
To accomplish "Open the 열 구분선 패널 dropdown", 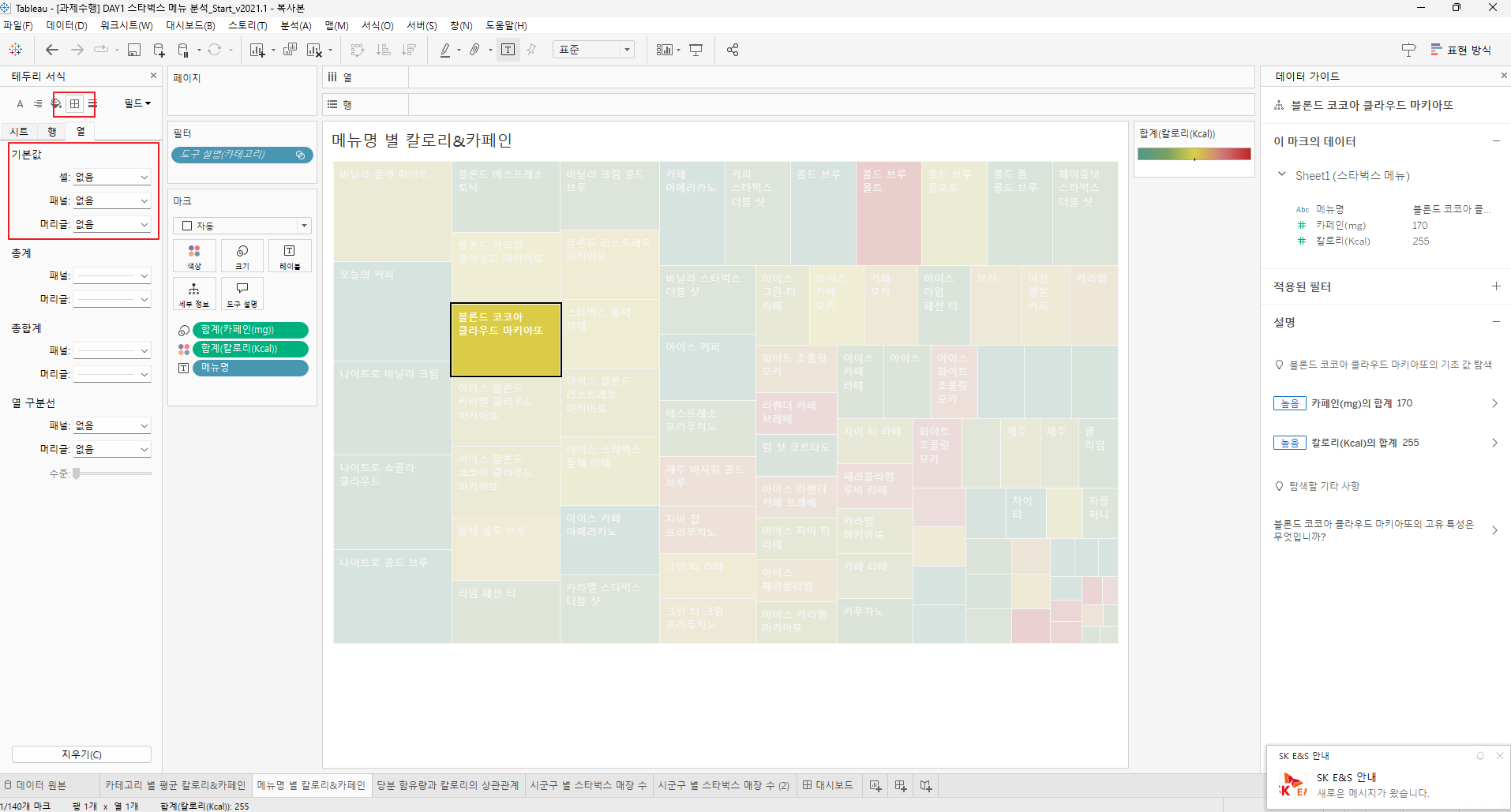I will point(111,426).
